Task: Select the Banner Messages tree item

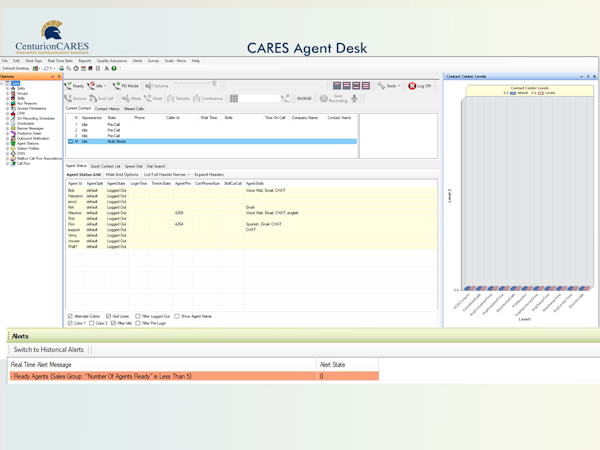Action: click(30, 128)
